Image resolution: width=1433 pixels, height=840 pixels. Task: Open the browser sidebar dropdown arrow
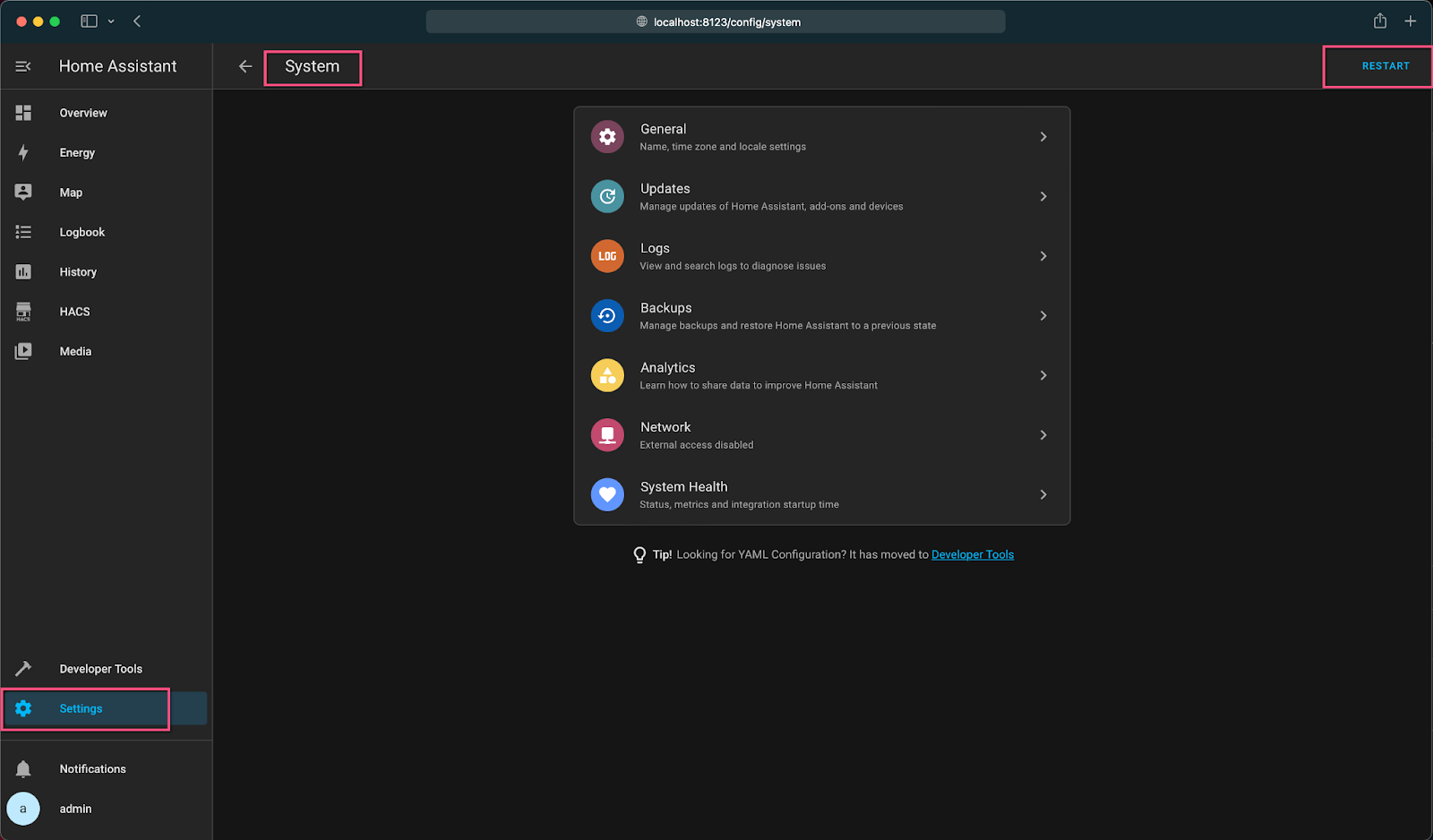point(111,21)
